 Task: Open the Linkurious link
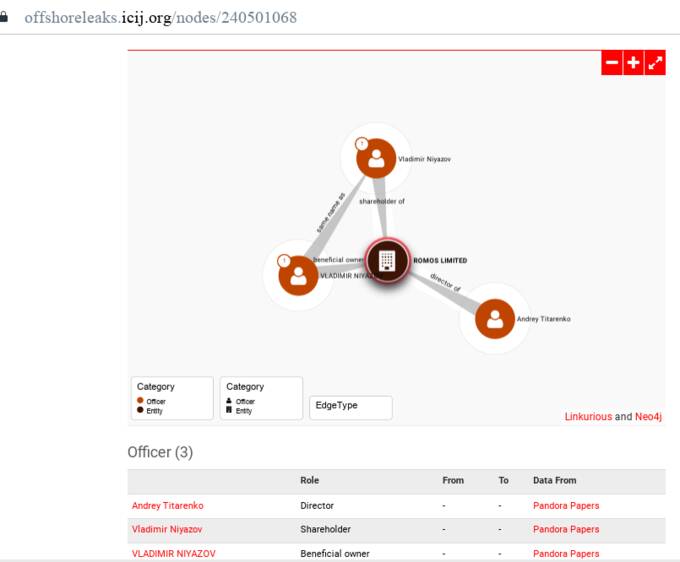(588, 417)
